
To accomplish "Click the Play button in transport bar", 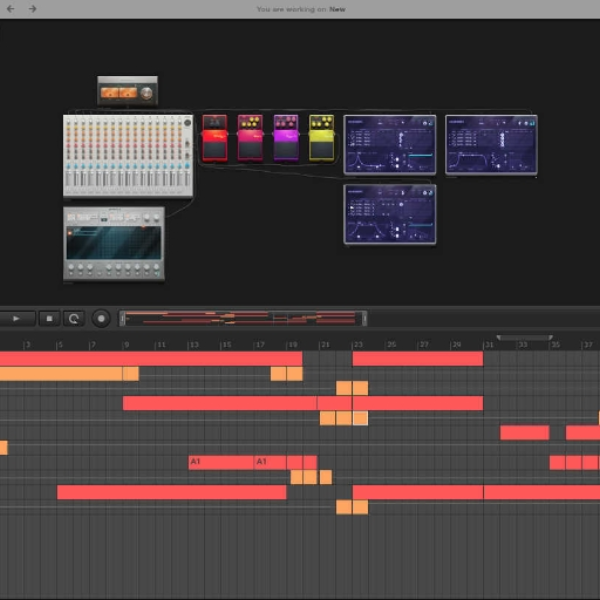I will coord(17,318).
